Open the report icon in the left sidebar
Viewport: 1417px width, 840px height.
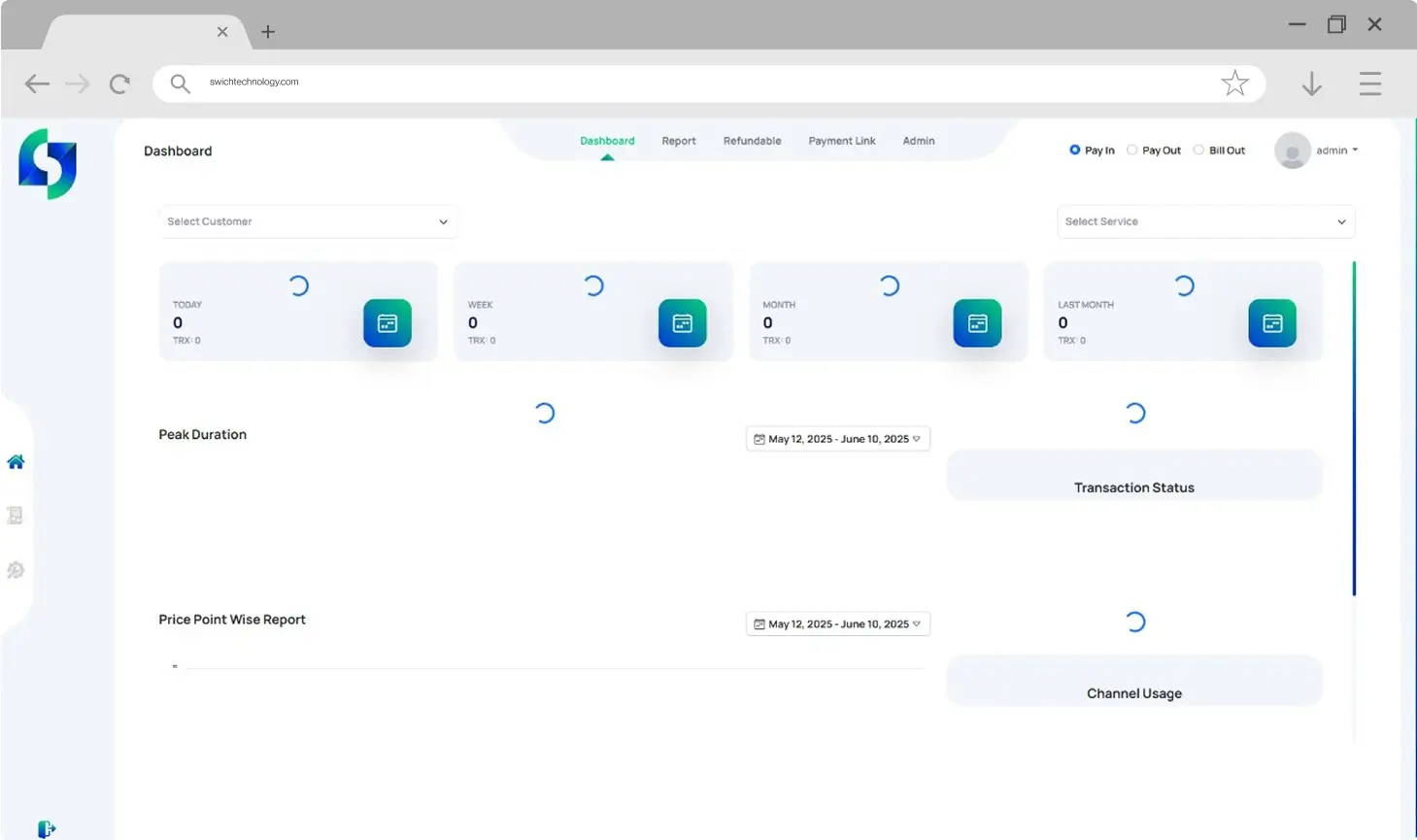(x=16, y=516)
